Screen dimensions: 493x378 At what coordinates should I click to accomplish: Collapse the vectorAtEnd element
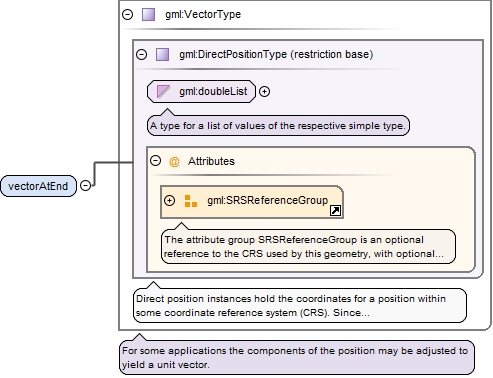[x=86, y=185]
